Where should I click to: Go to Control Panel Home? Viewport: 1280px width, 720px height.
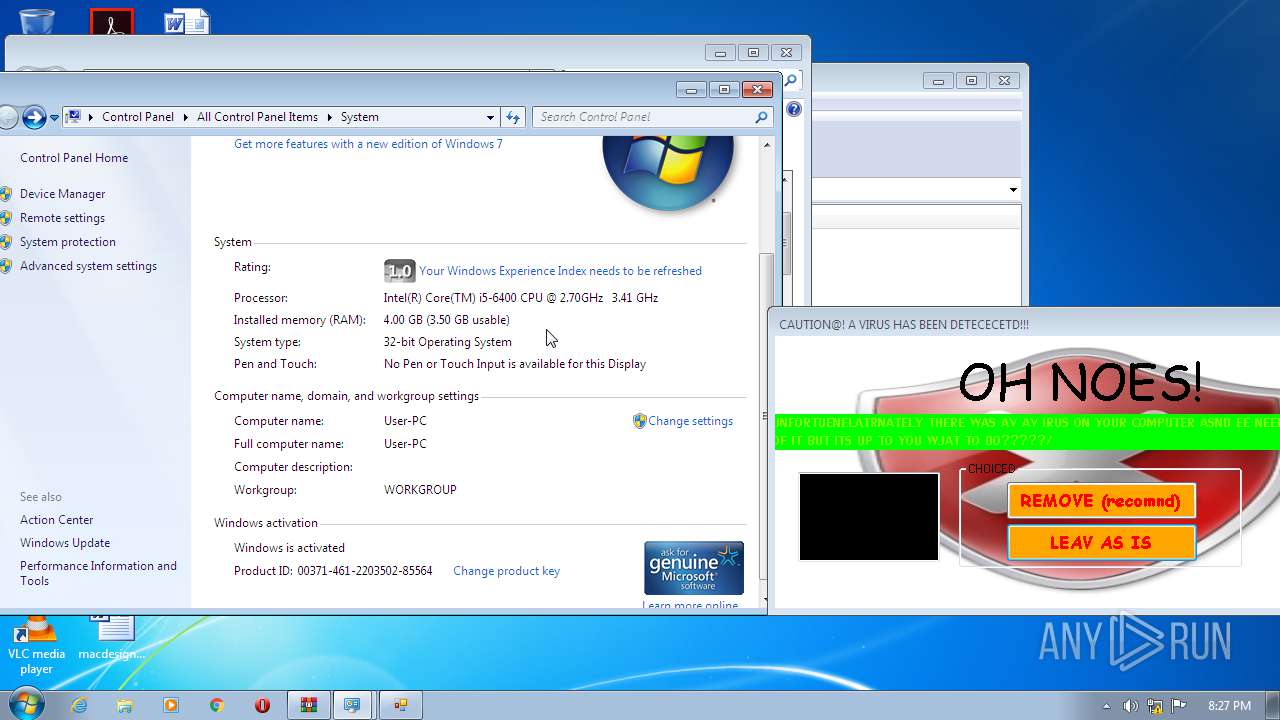pyautogui.click(x=74, y=158)
